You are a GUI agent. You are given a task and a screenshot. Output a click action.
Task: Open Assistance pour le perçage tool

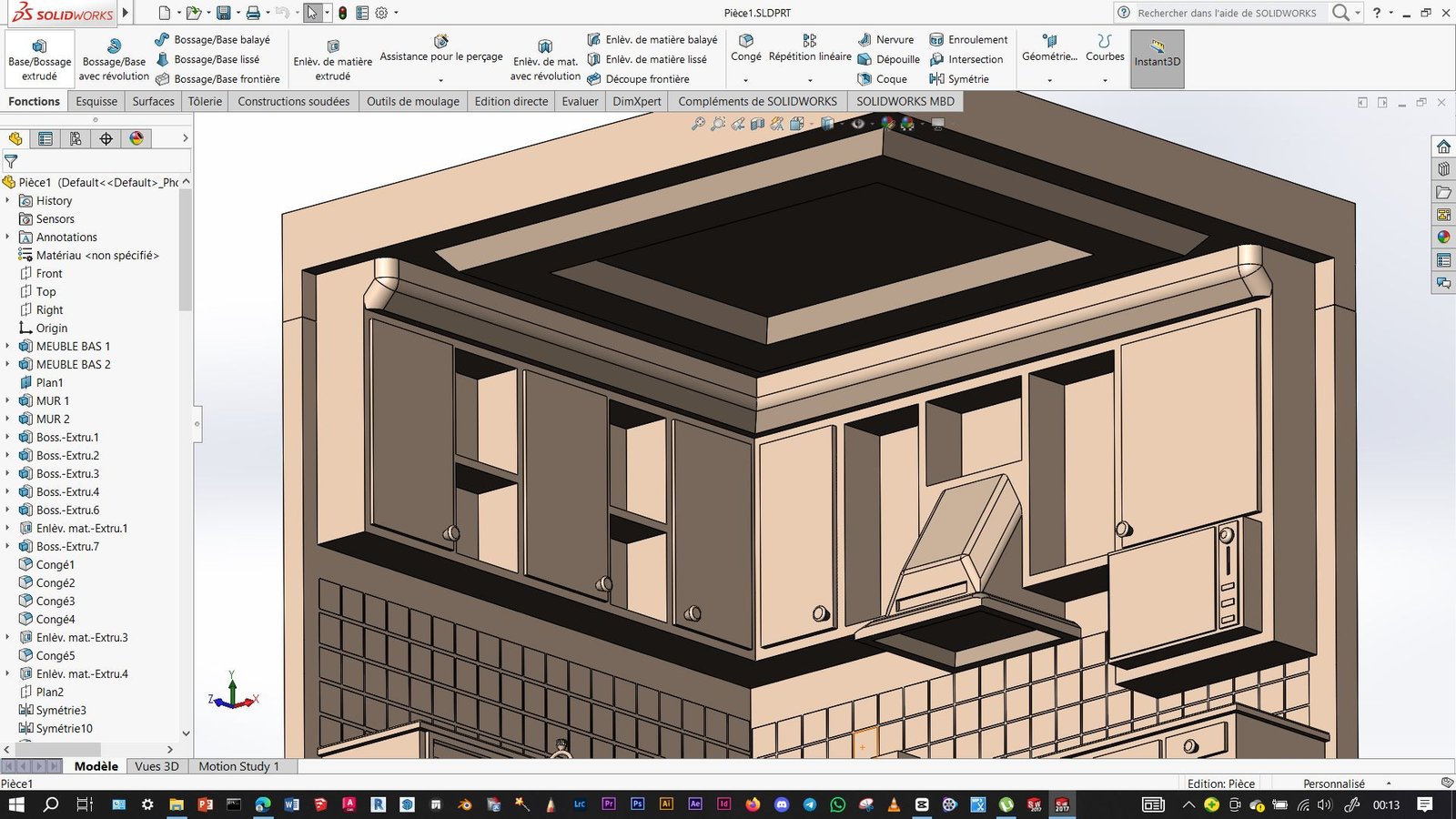[440, 47]
